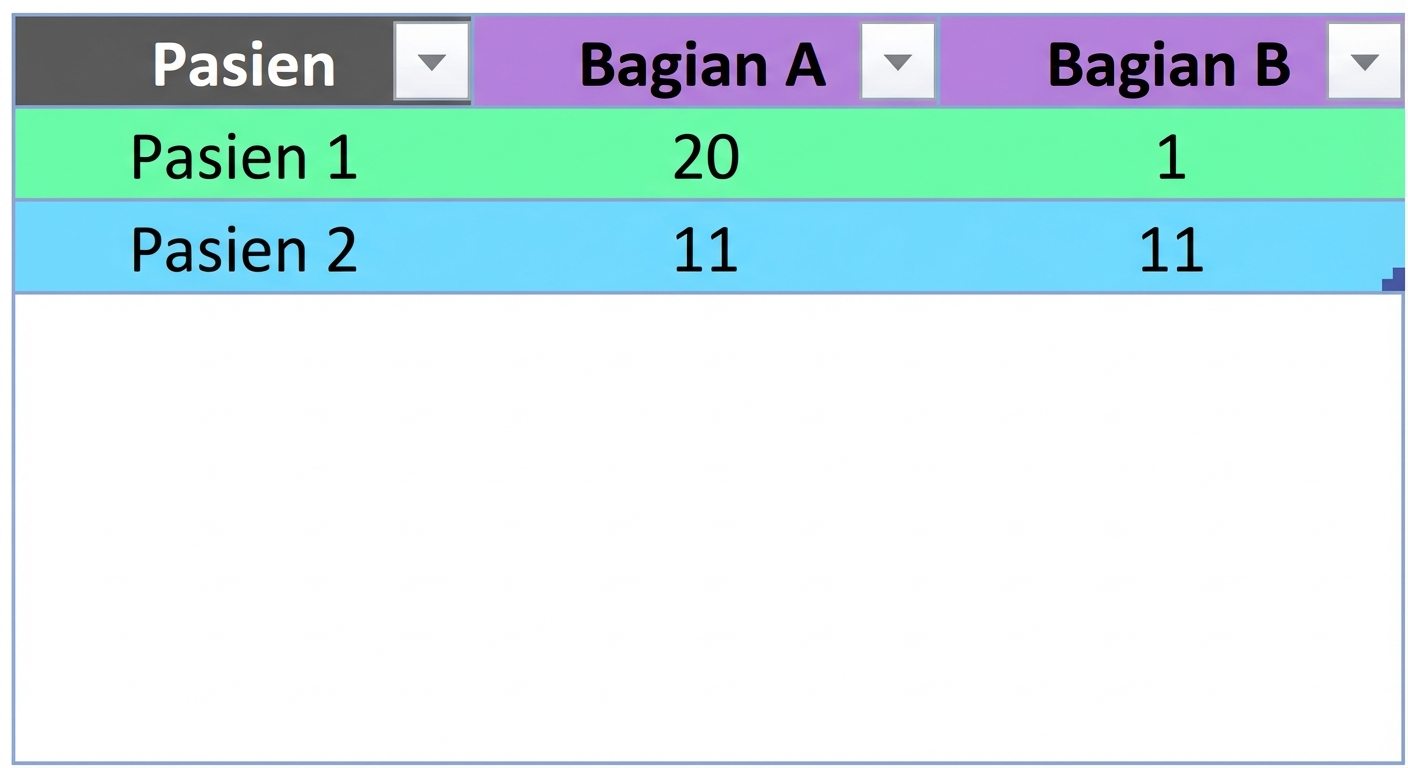Select the Bagian A value for Pasien 2
This screenshot has height=768, width=1408.
[704, 248]
